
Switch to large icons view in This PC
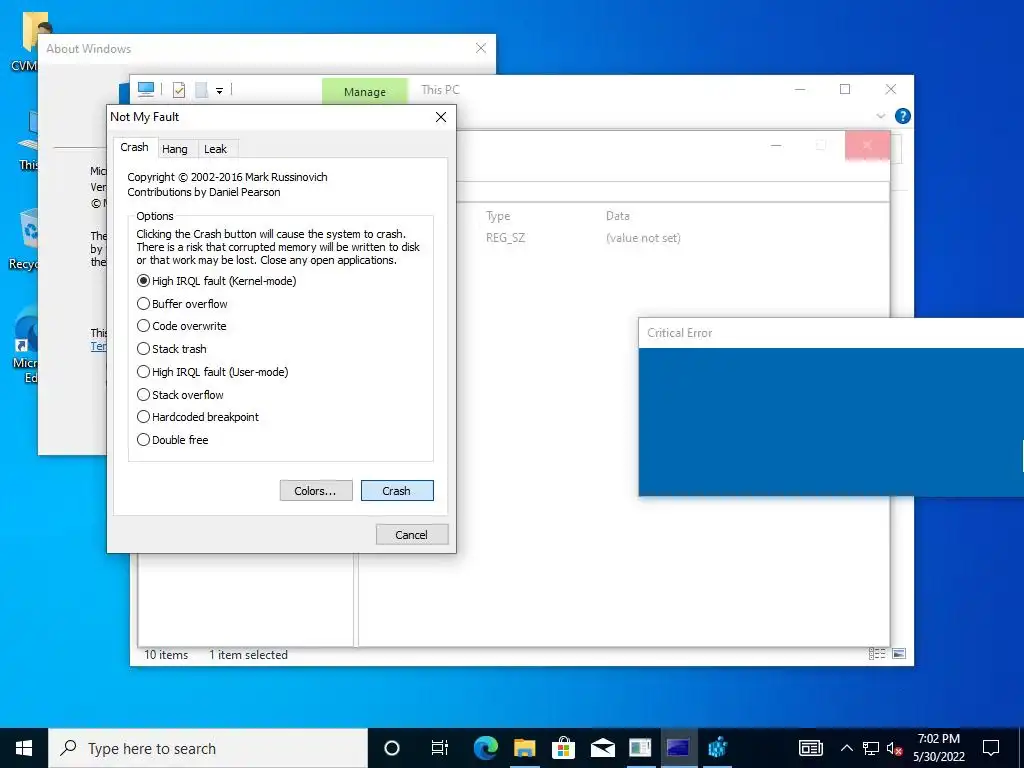tap(899, 654)
